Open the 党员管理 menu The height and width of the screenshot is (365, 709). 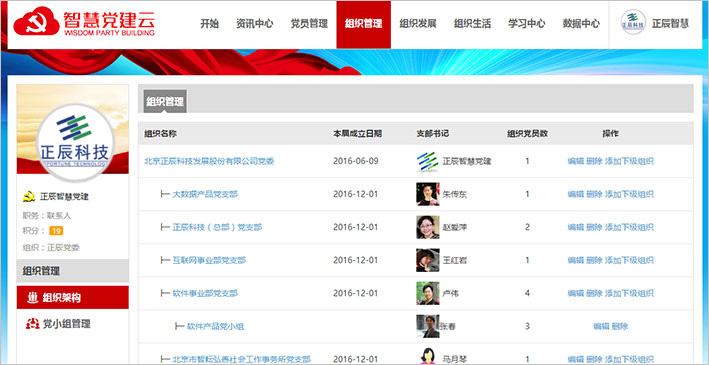pos(309,24)
